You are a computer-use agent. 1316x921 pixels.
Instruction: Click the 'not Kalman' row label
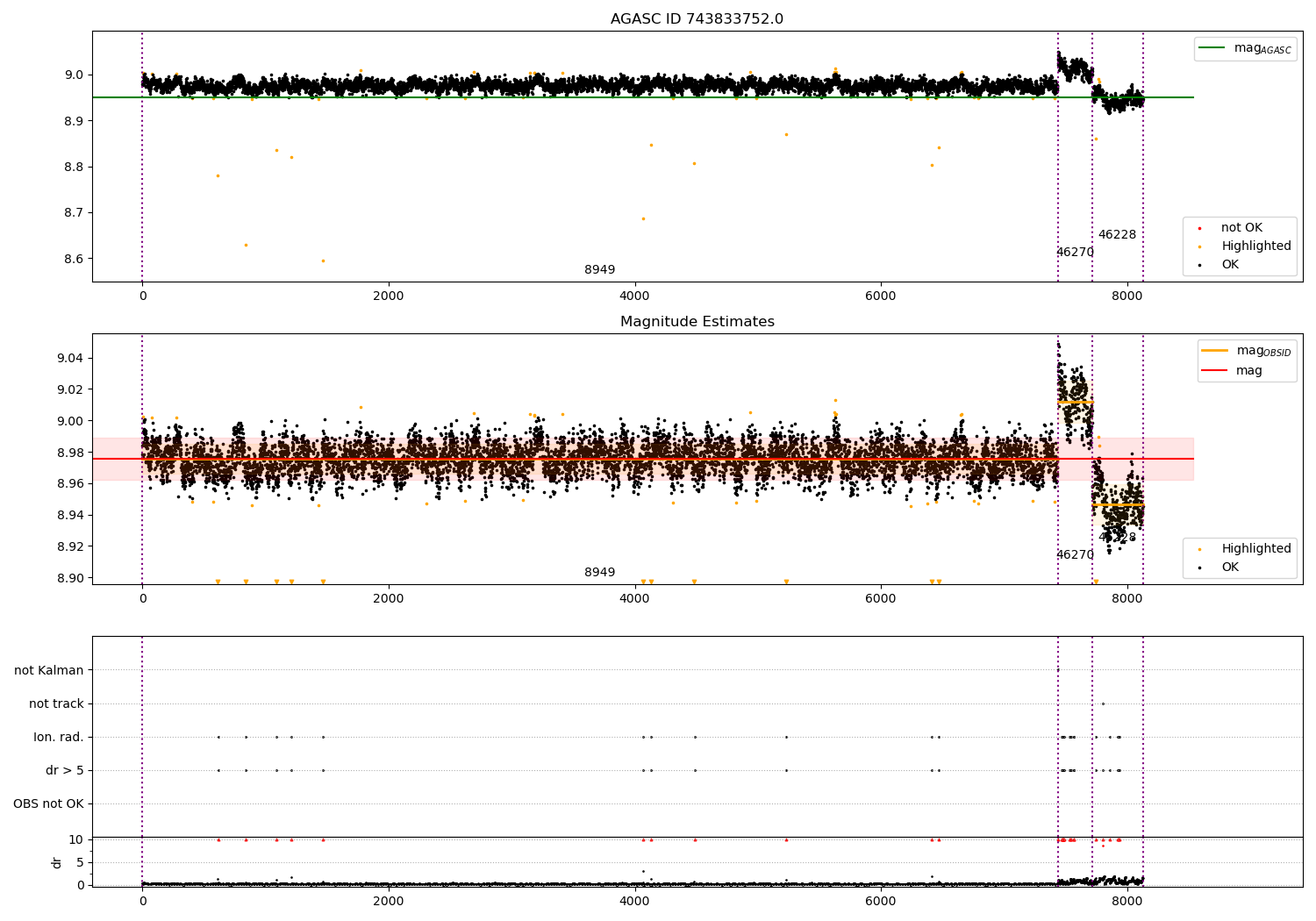click(x=49, y=671)
